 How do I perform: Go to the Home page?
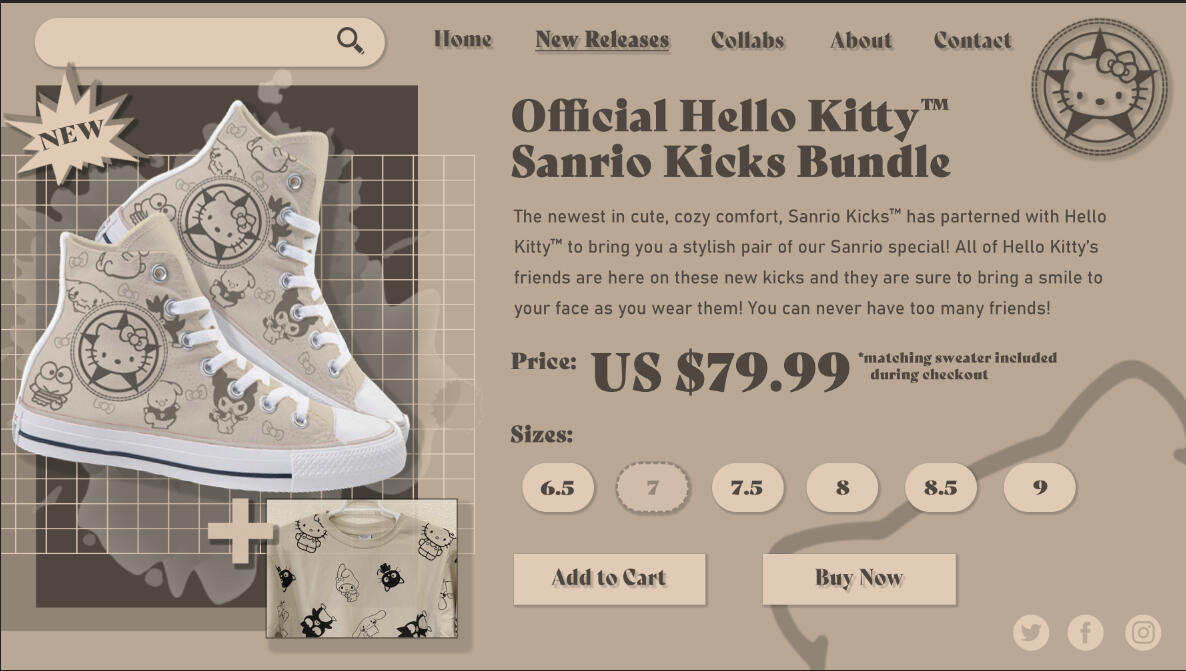463,40
